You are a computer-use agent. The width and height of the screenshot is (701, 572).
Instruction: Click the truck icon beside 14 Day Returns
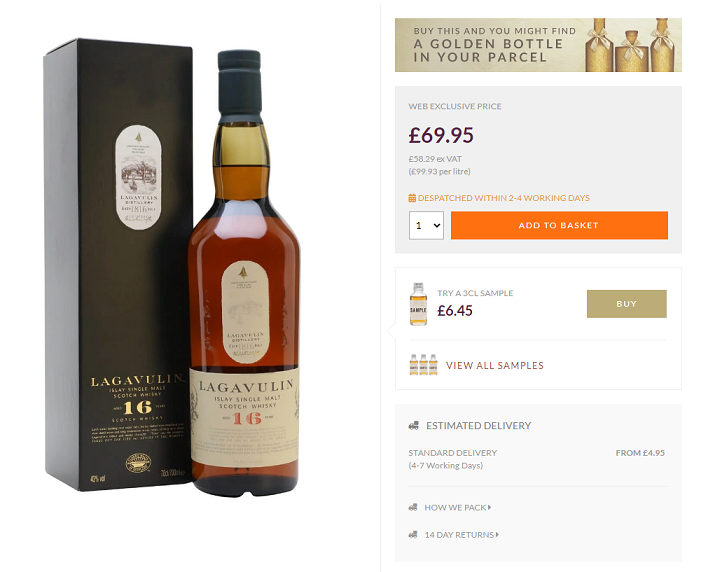pos(413,535)
